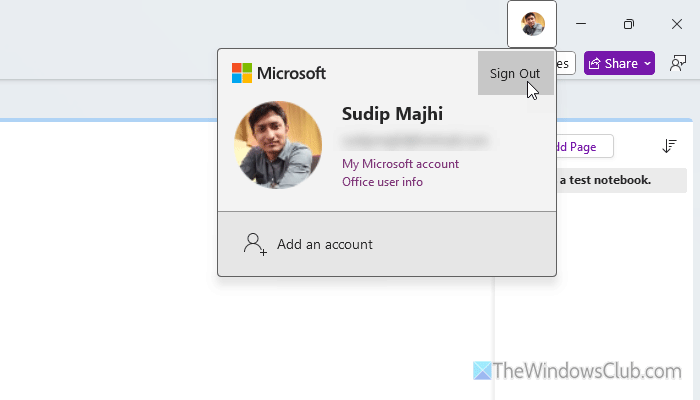Minimize the OneNote window
The height and width of the screenshot is (400, 700).
pyautogui.click(x=581, y=24)
